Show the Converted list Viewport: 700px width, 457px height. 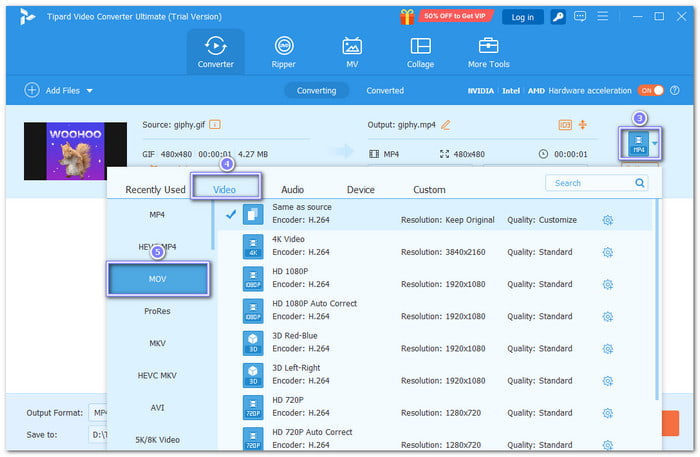385,91
